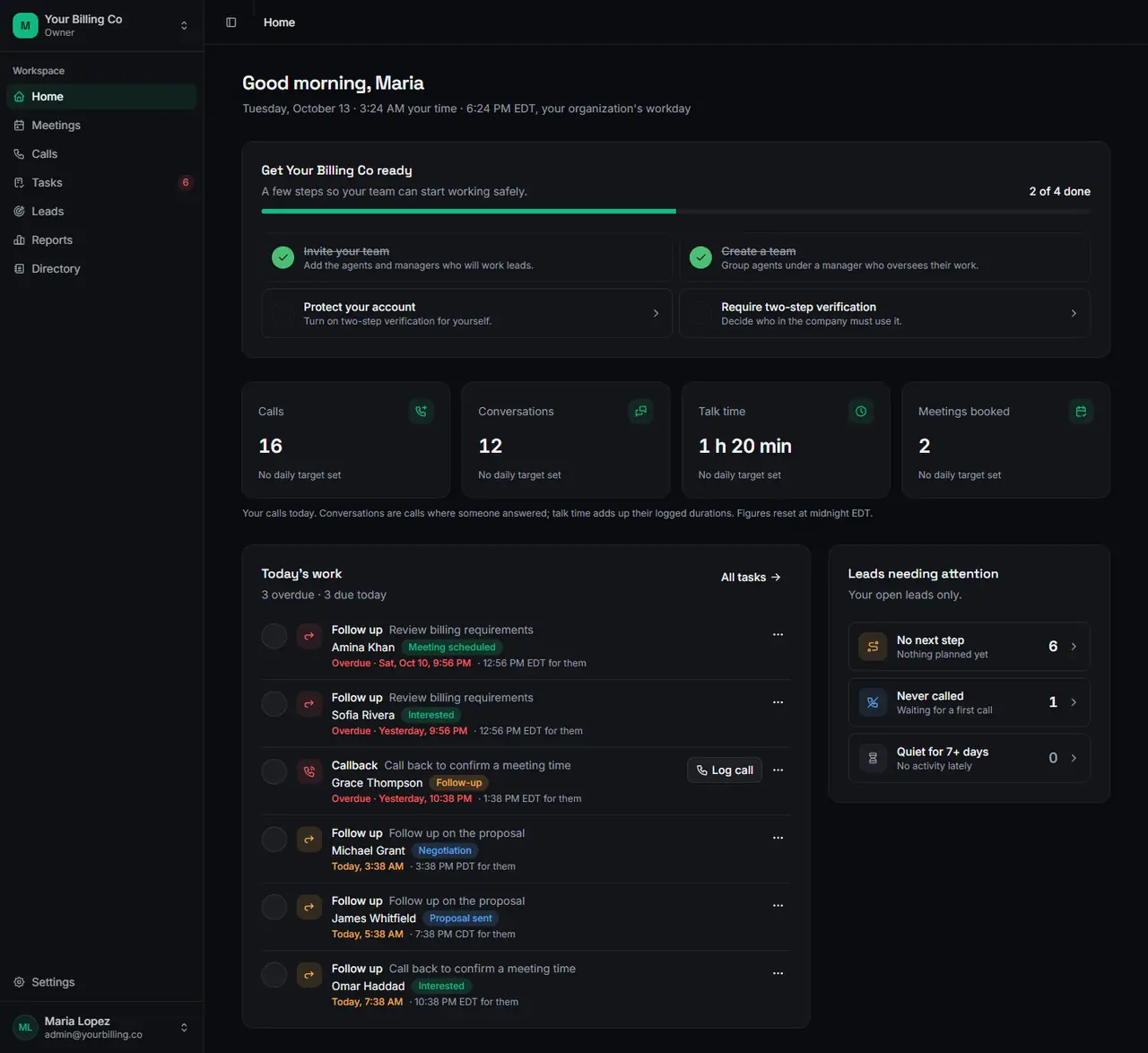Viewport: 1148px width, 1053px height.
Task: Open the No next step leads list
Action: (970, 647)
